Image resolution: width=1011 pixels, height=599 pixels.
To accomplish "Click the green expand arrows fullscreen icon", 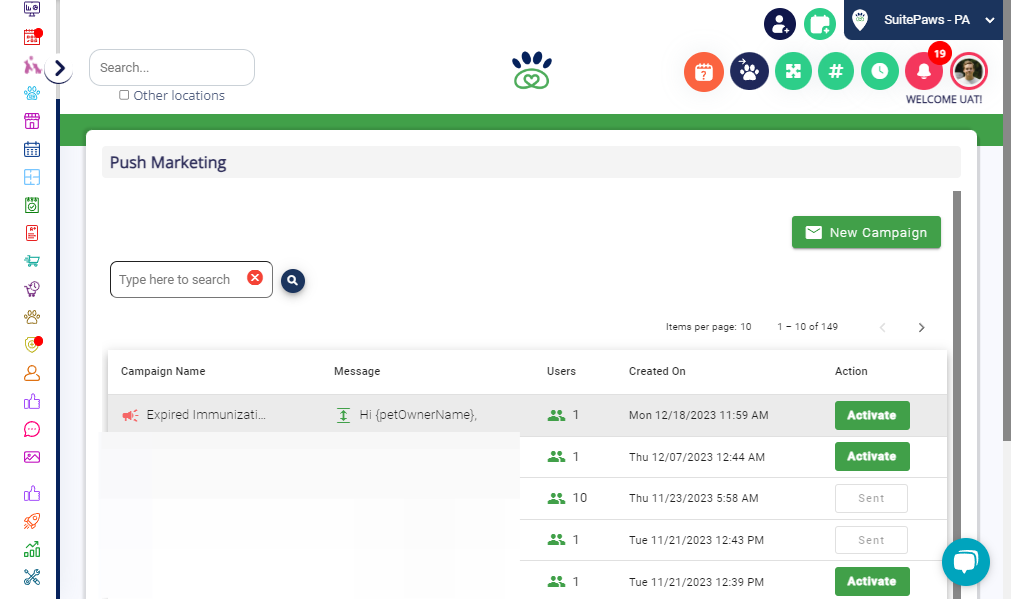I will coord(793,71).
